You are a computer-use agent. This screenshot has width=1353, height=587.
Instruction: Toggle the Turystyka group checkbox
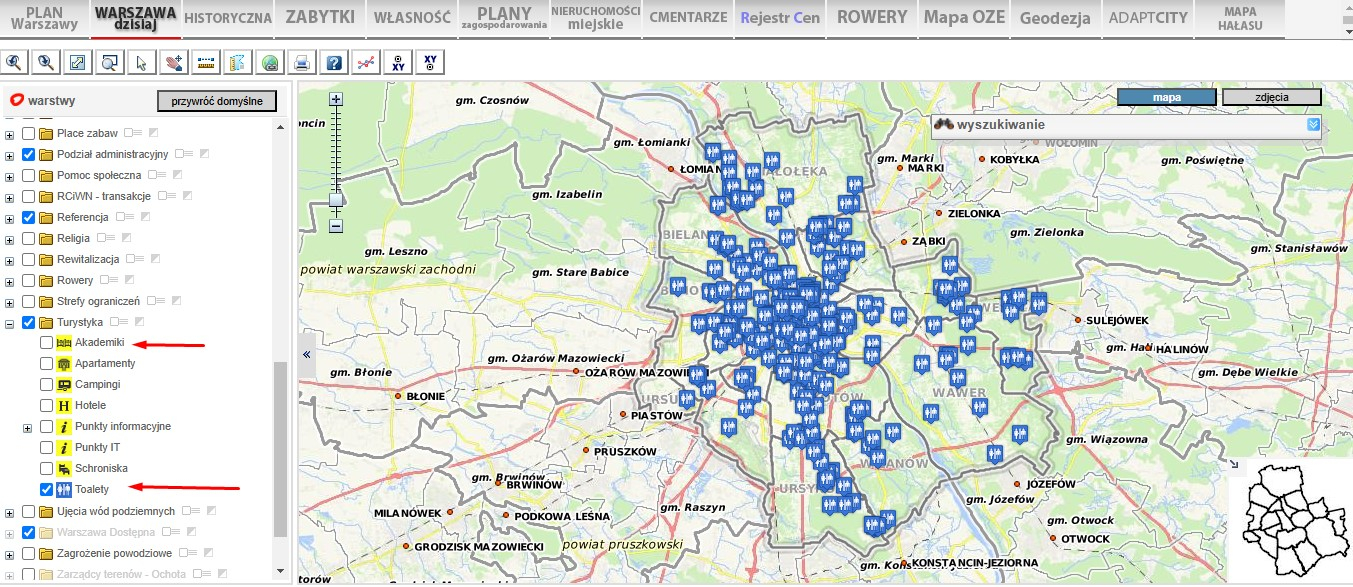[29, 322]
